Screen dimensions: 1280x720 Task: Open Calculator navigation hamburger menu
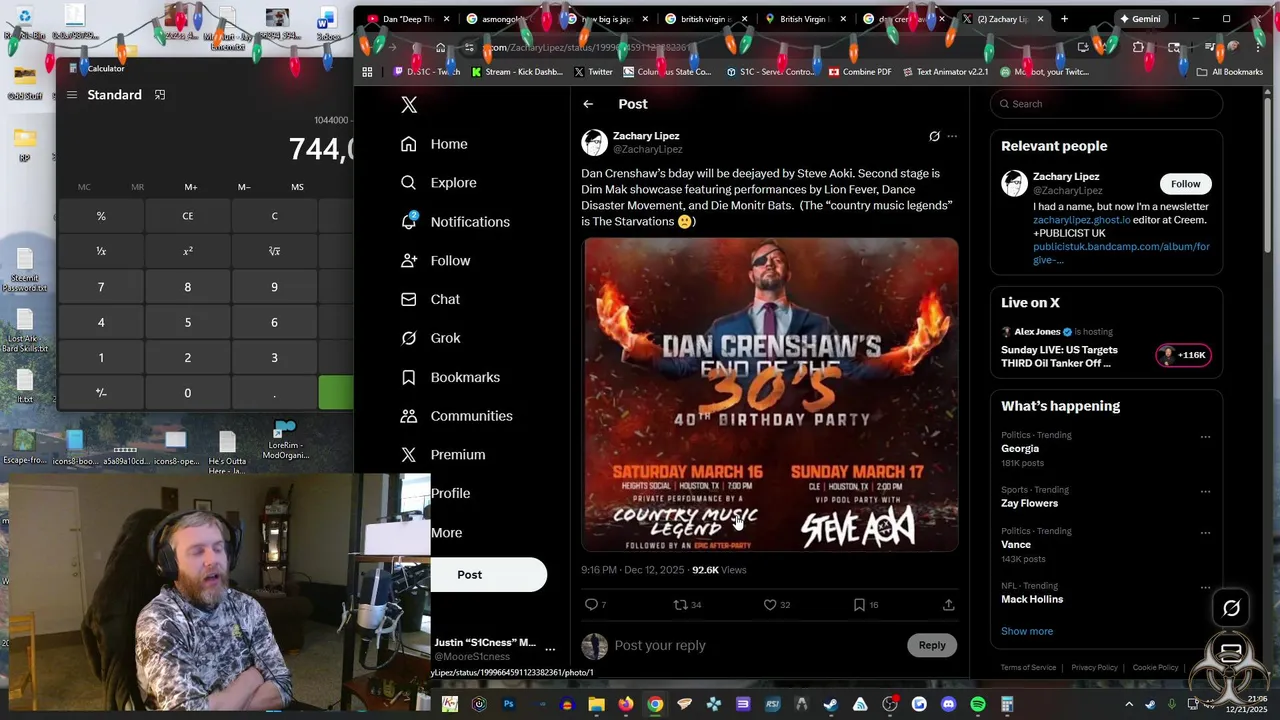[x=72, y=95]
